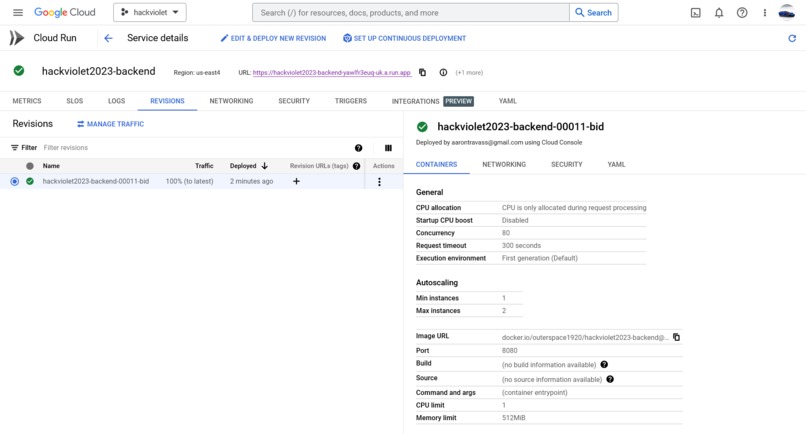Open the hackviolet2023-backend service URL
This screenshot has height=434, width=806.
click(332, 73)
